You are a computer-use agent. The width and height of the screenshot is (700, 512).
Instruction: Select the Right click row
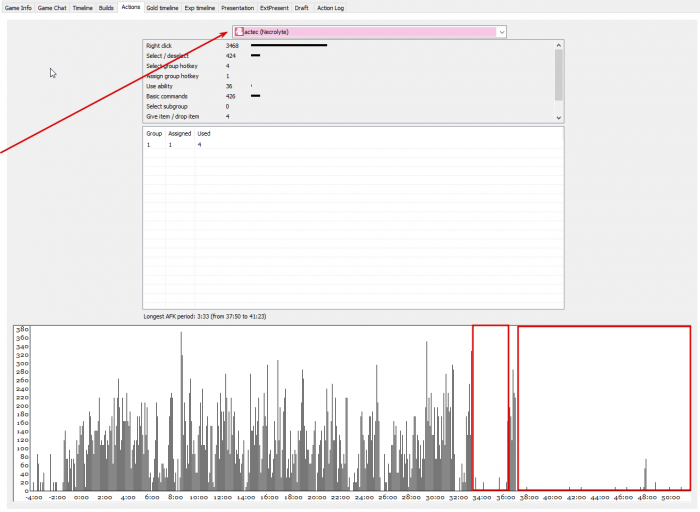pos(348,46)
